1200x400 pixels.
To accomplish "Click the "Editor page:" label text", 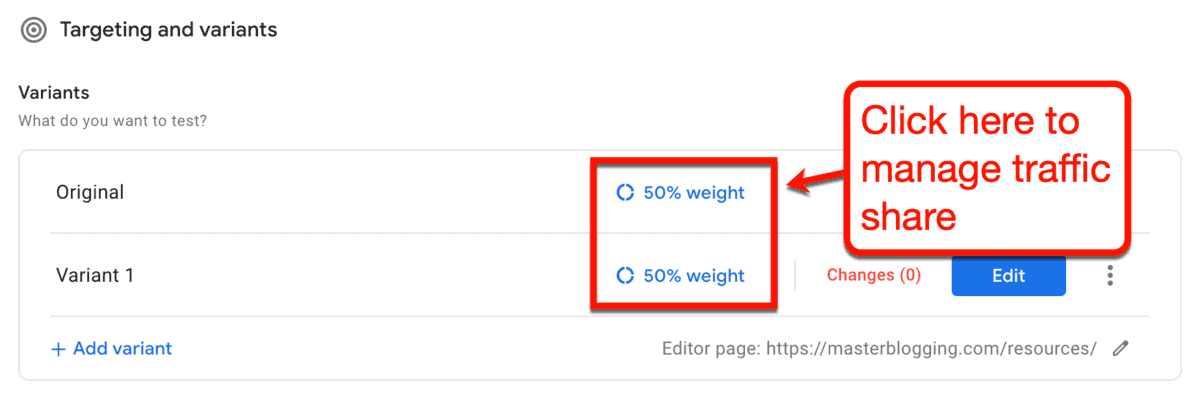I will click(711, 349).
